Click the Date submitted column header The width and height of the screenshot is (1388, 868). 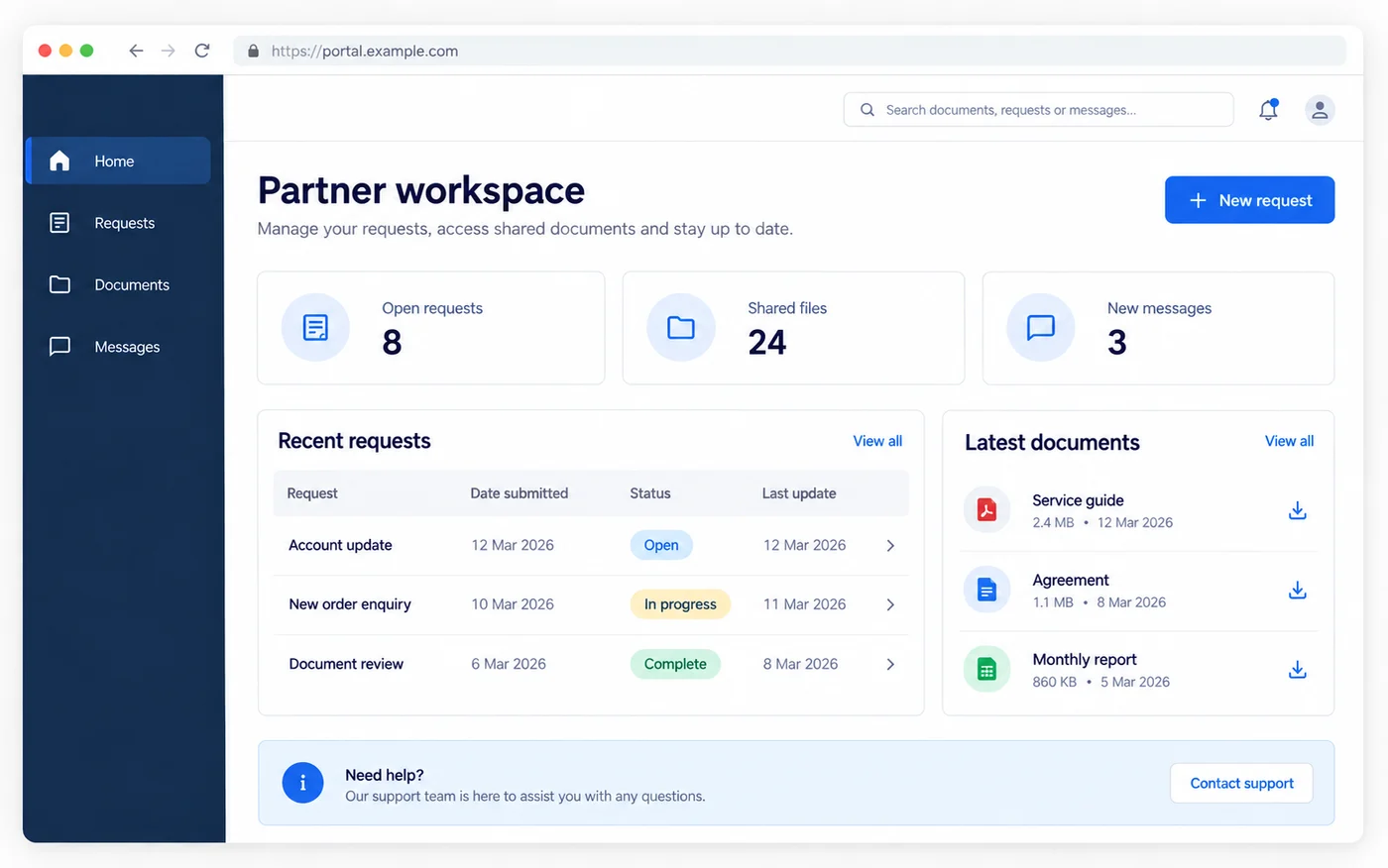[520, 493]
